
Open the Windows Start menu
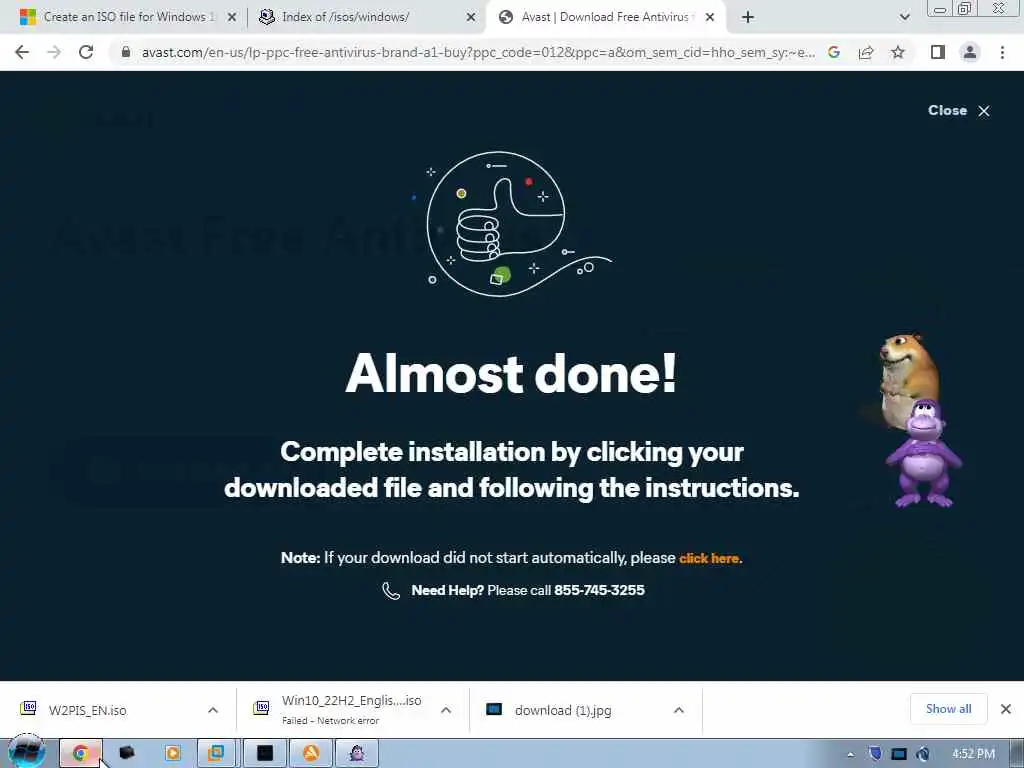[x=26, y=752]
